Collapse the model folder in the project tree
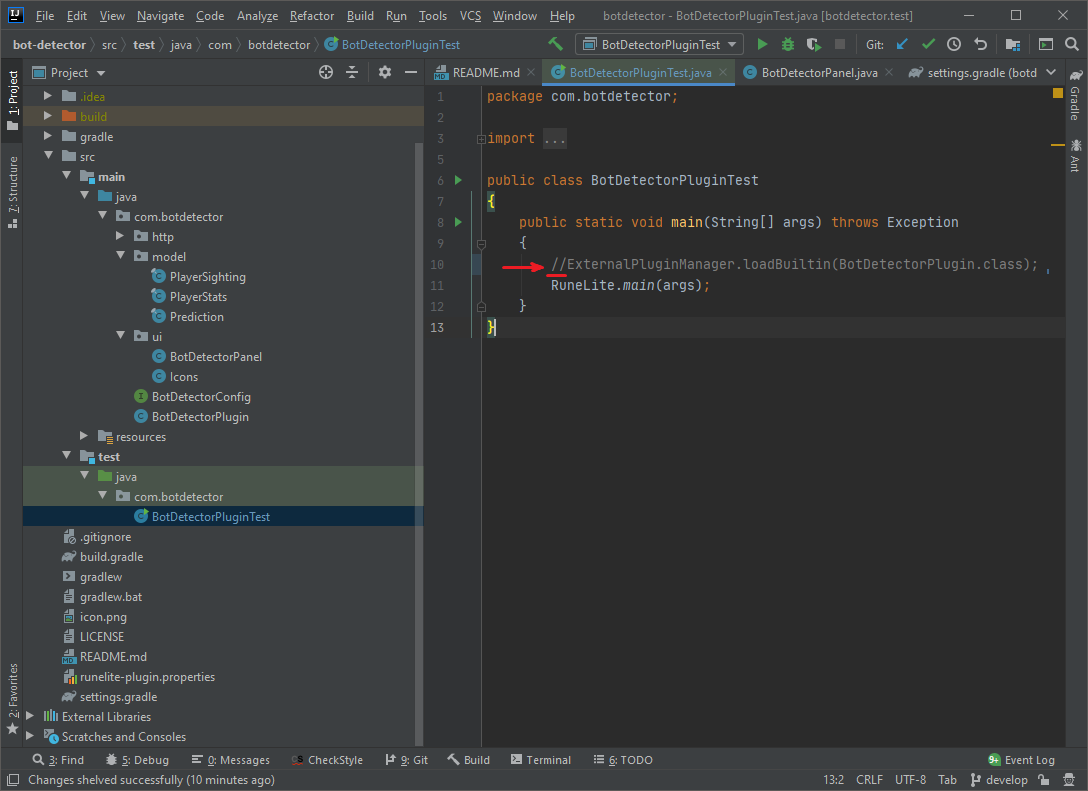Screen dimensions: 1088x791 (120, 257)
